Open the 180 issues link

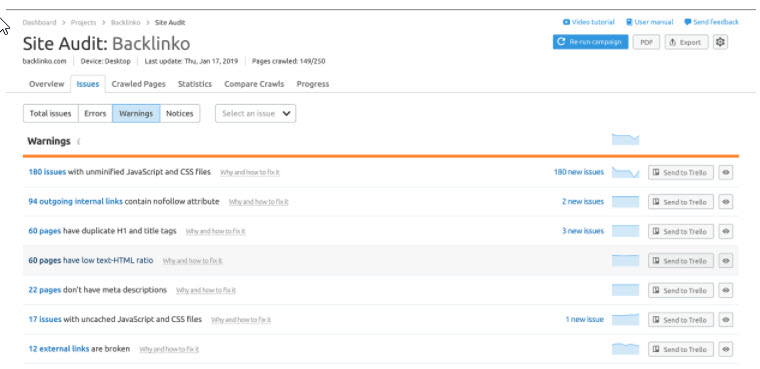click(x=47, y=172)
